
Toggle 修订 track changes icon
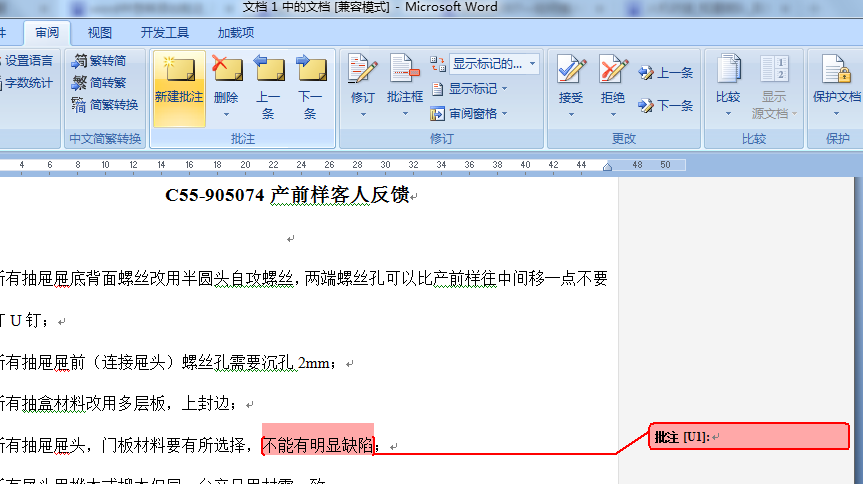click(363, 69)
